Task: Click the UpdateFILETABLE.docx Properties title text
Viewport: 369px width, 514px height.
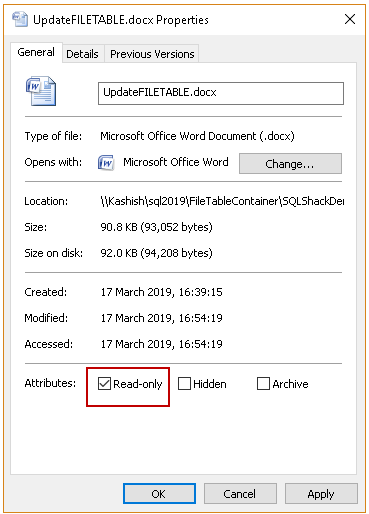Action: [x=121, y=20]
